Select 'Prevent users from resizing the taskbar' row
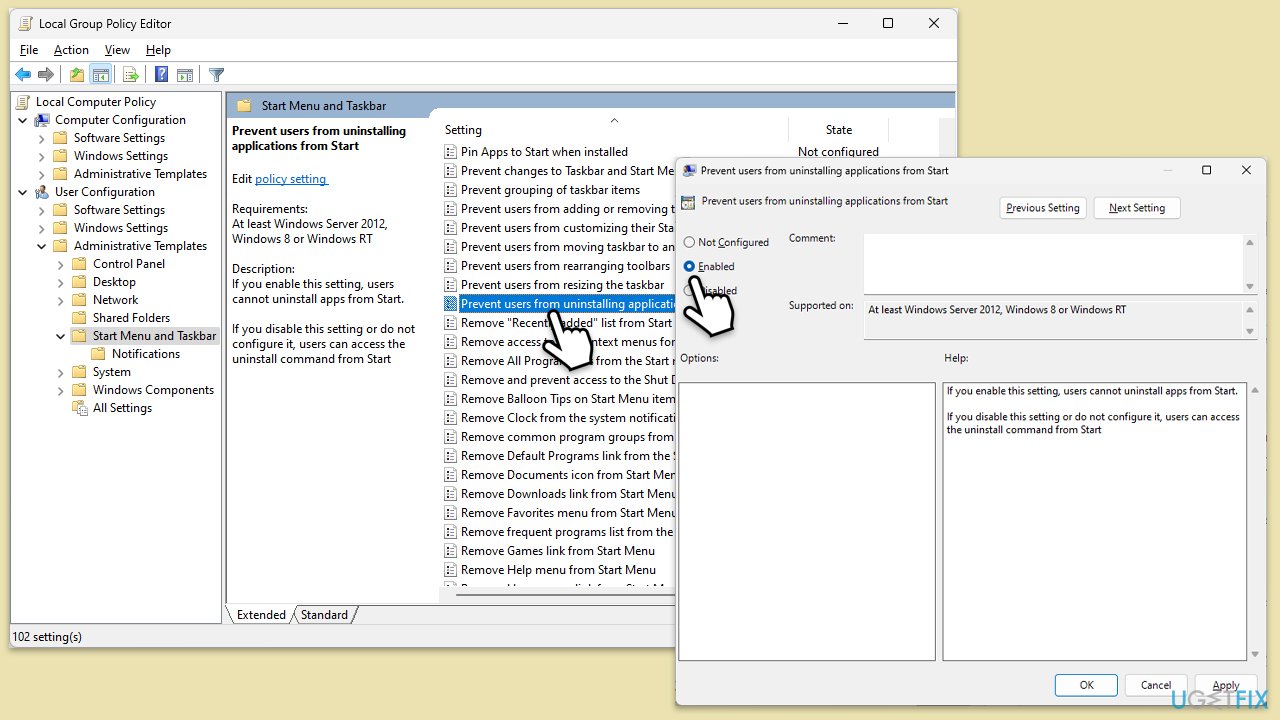This screenshot has width=1280, height=720. coord(559,285)
